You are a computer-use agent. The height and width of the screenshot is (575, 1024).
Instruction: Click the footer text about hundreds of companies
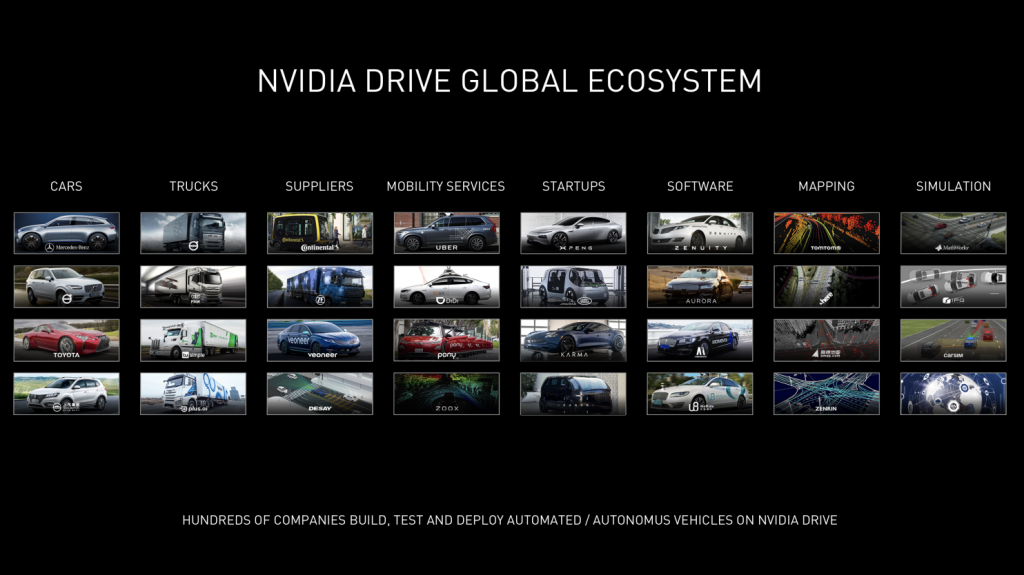(x=509, y=520)
